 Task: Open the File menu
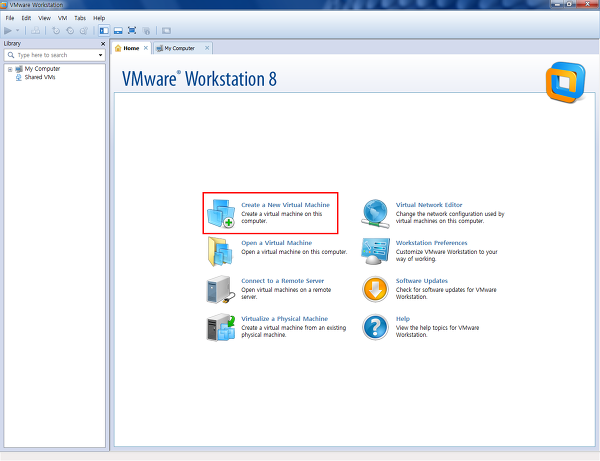[x=10, y=18]
